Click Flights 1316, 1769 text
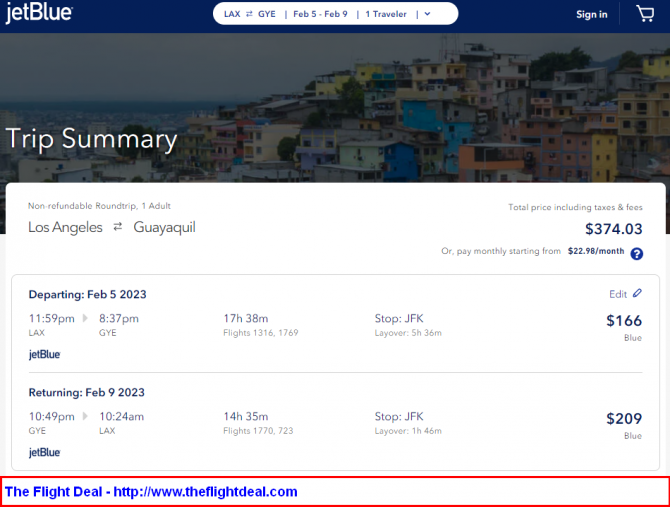 point(261,333)
